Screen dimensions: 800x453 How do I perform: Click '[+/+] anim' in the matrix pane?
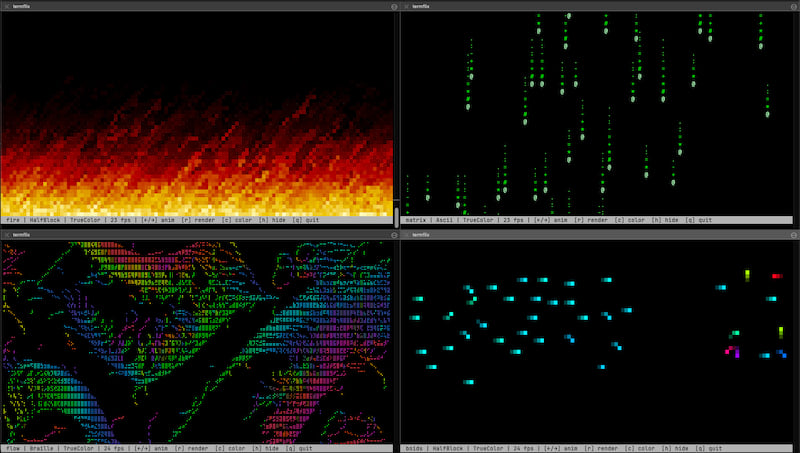[x=551, y=220]
